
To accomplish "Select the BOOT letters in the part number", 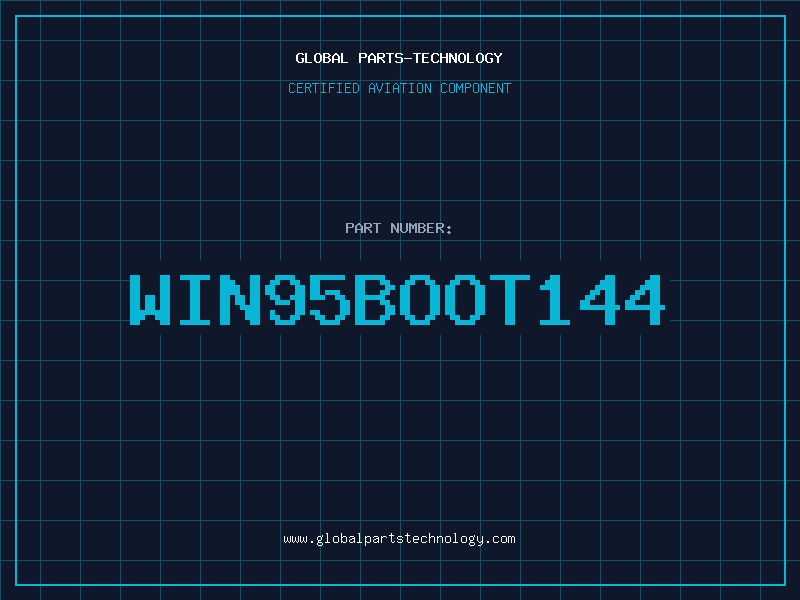I will pos(443,300).
